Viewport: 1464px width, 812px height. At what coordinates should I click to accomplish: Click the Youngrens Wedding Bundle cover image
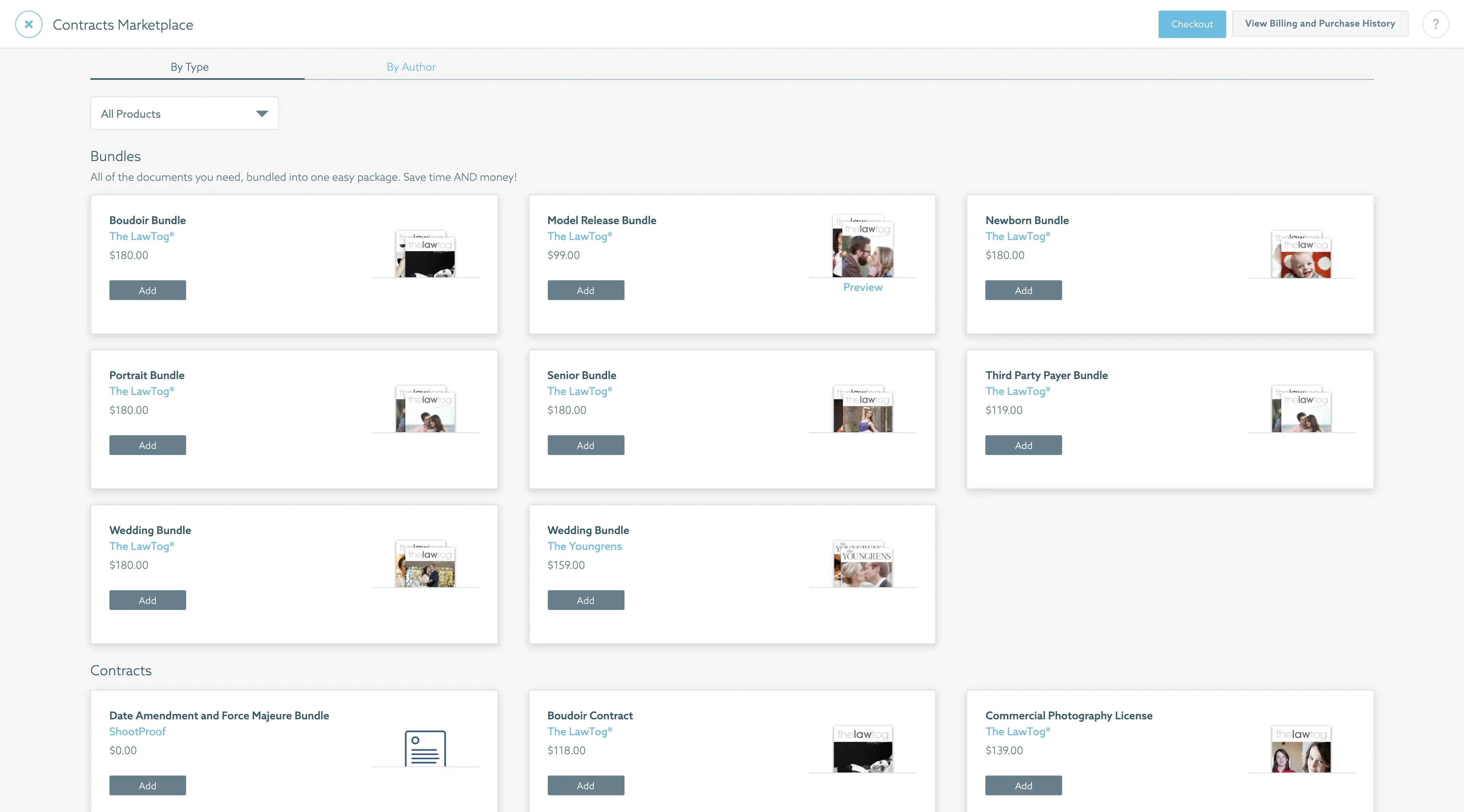point(863,564)
